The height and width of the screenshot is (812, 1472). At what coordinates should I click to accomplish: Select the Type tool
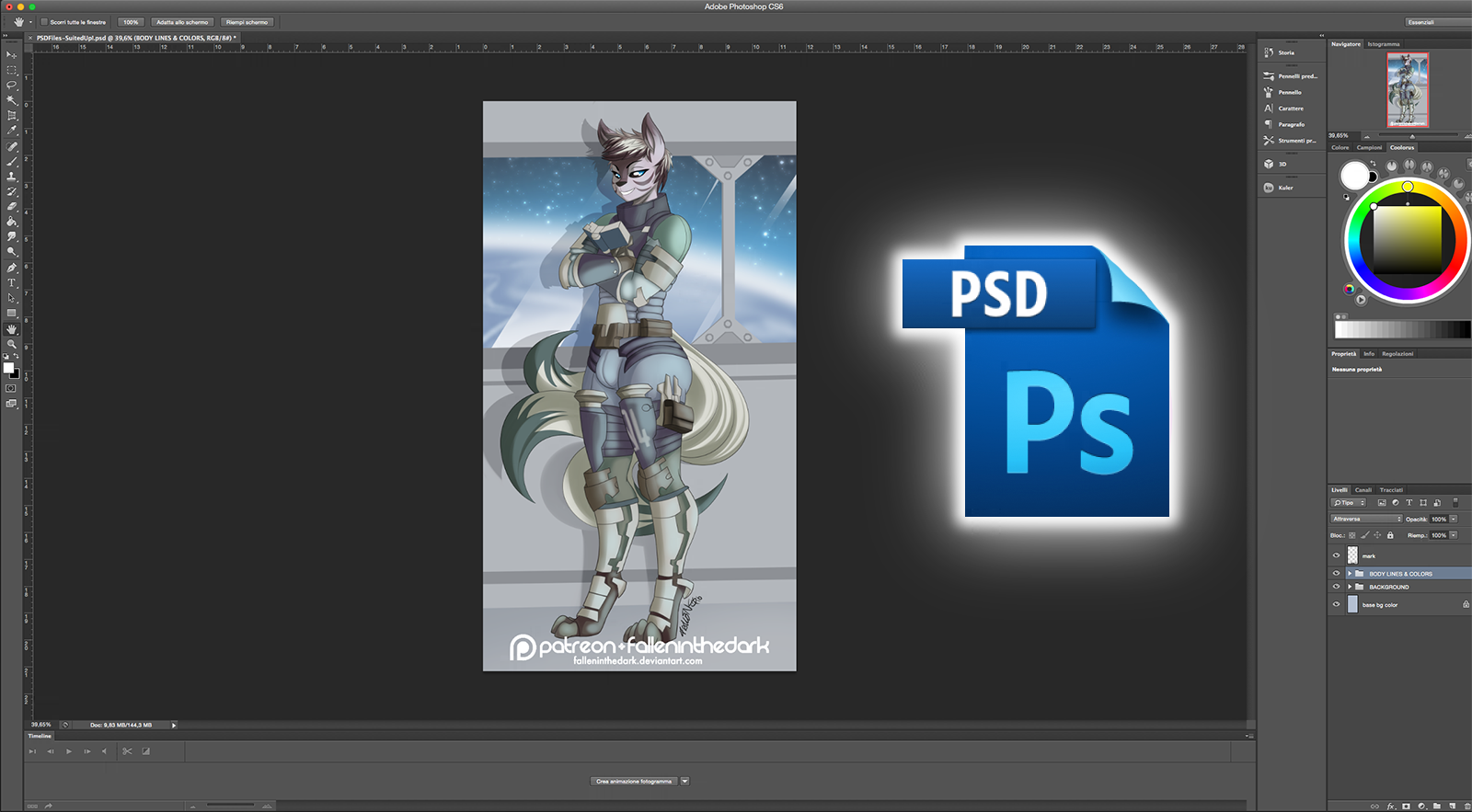(x=11, y=283)
